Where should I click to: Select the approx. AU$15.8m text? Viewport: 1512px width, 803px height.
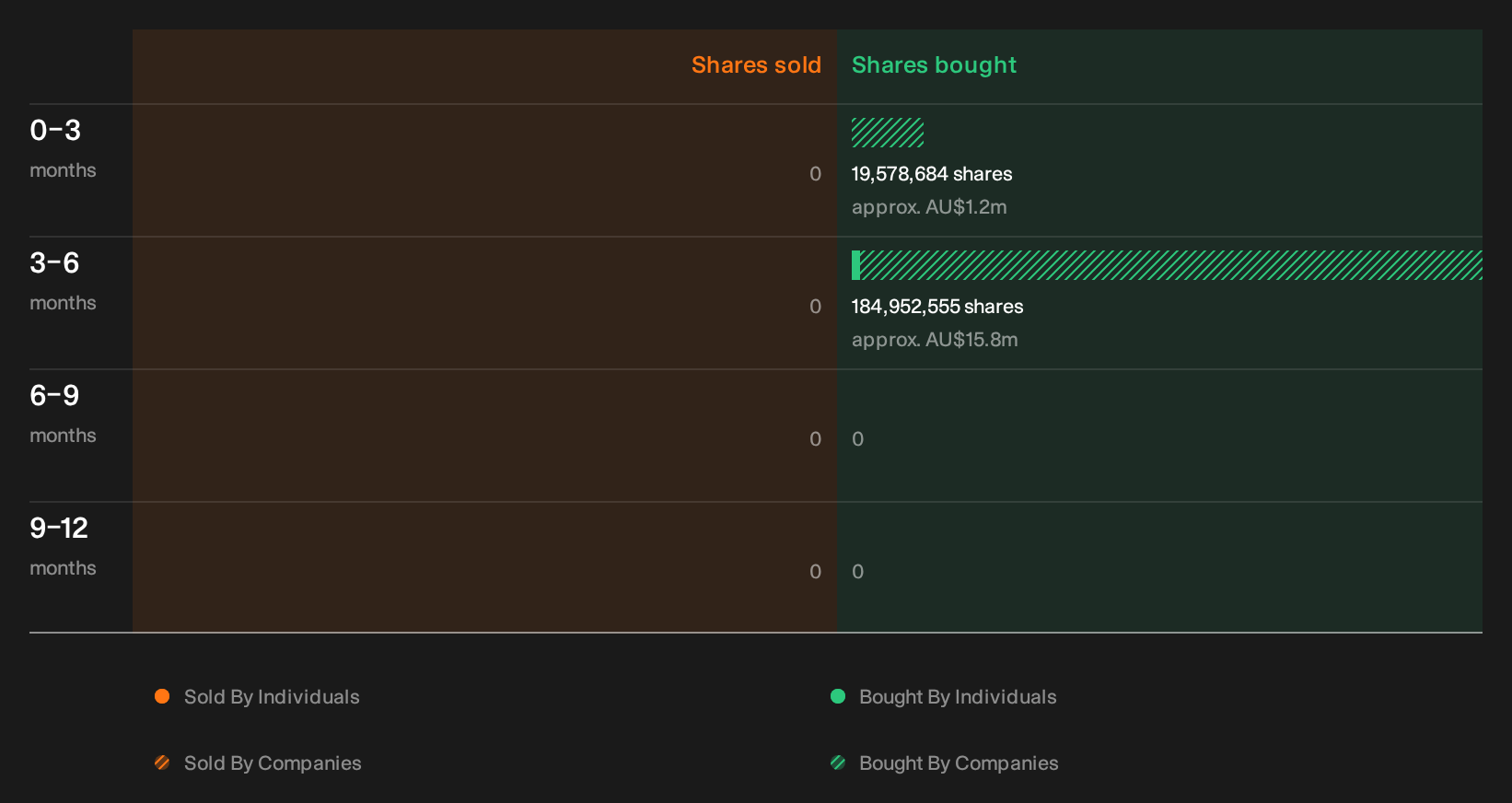coord(935,340)
